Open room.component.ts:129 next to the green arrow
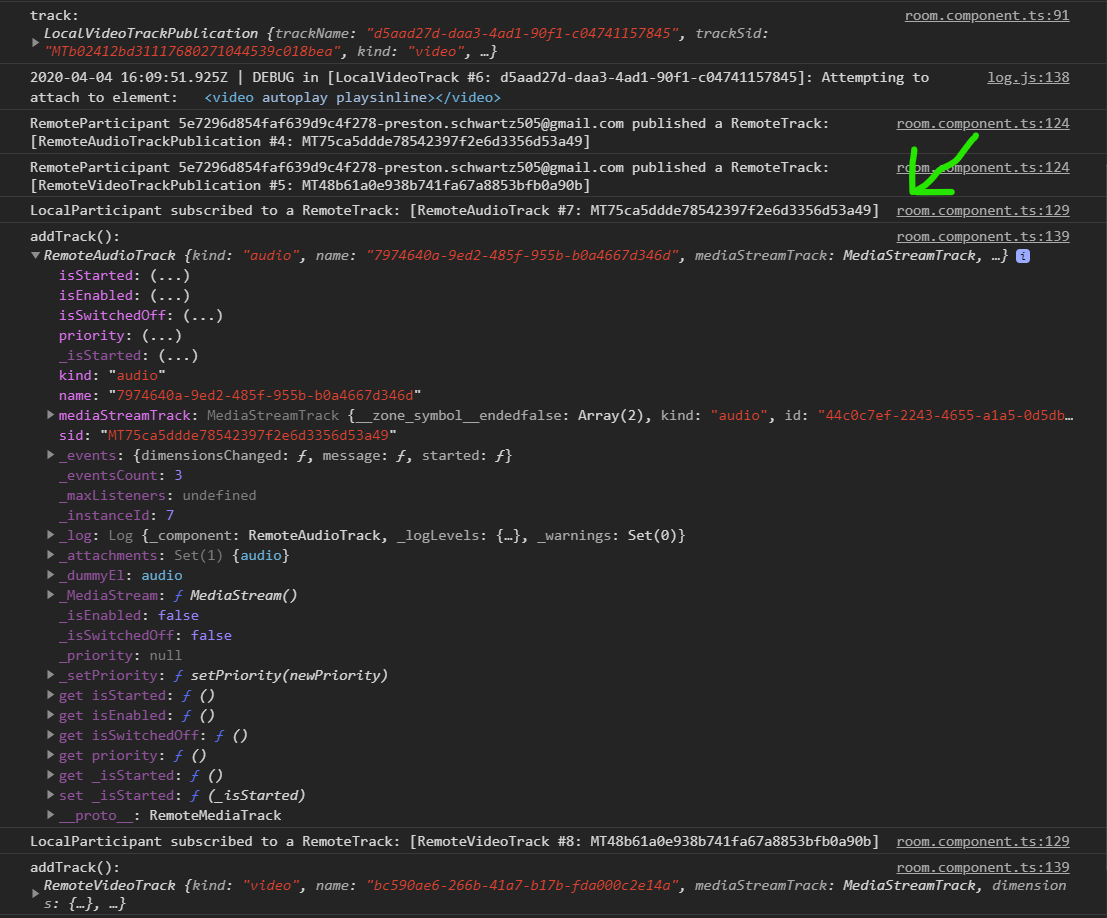Viewport: 1107px width, 918px height. coord(983,210)
